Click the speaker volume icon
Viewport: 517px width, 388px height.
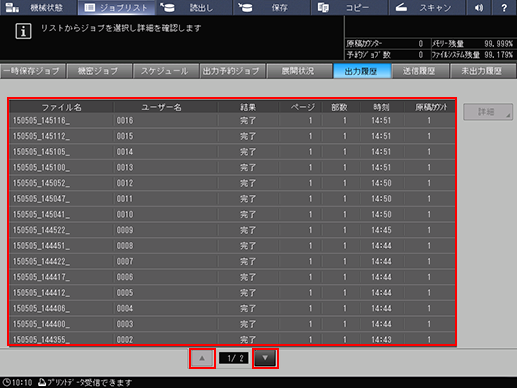[479, 7]
